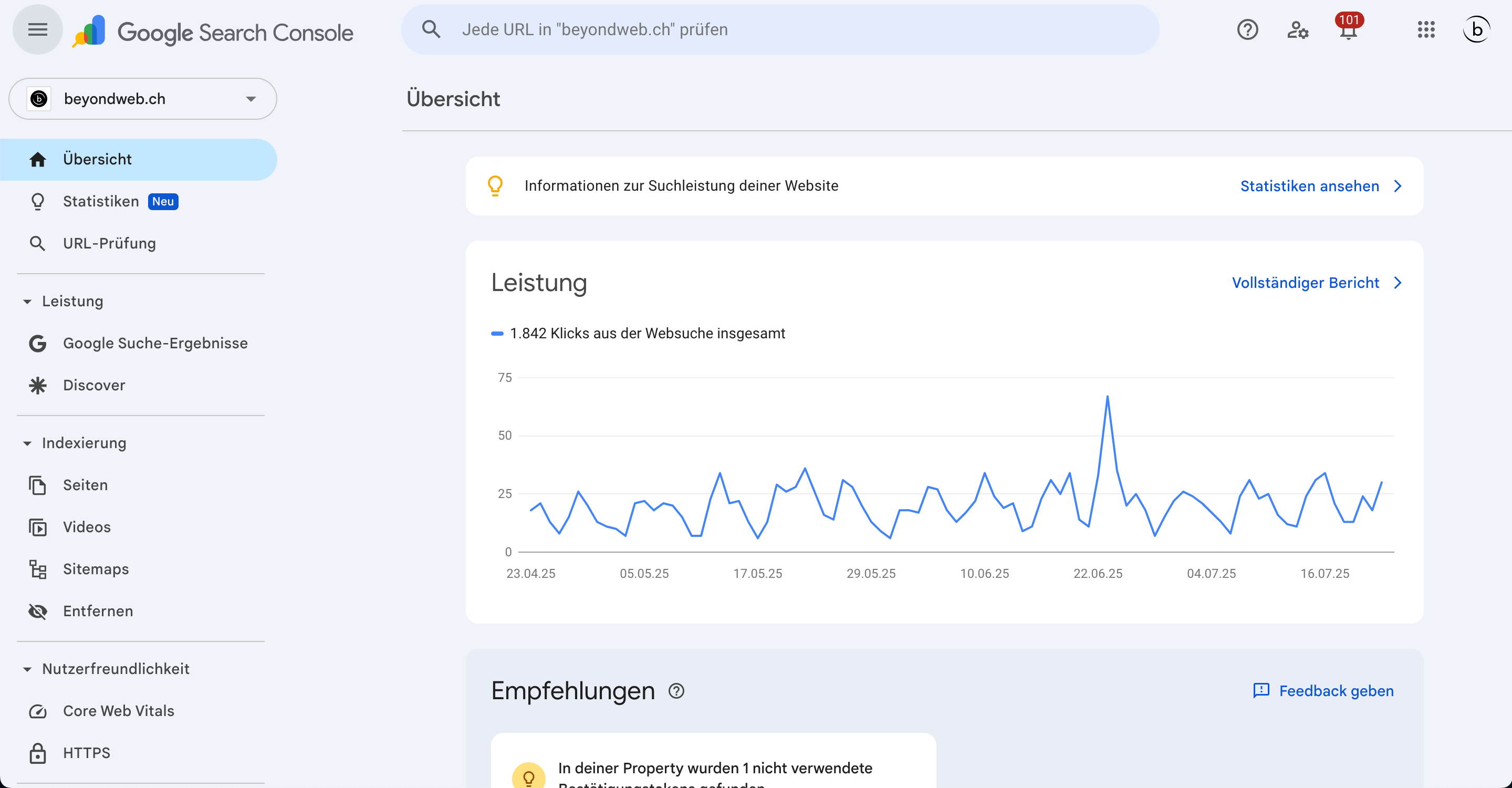Viewport: 1512px width, 788px height.
Task: Click the Übersicht page title
Action: [453, 99]
